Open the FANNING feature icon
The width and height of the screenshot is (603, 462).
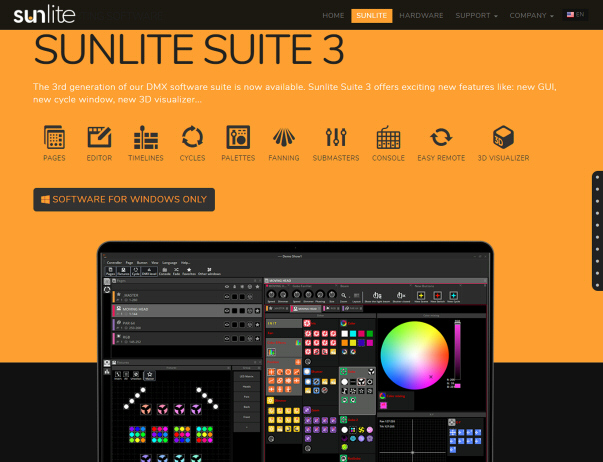(284, 143)
